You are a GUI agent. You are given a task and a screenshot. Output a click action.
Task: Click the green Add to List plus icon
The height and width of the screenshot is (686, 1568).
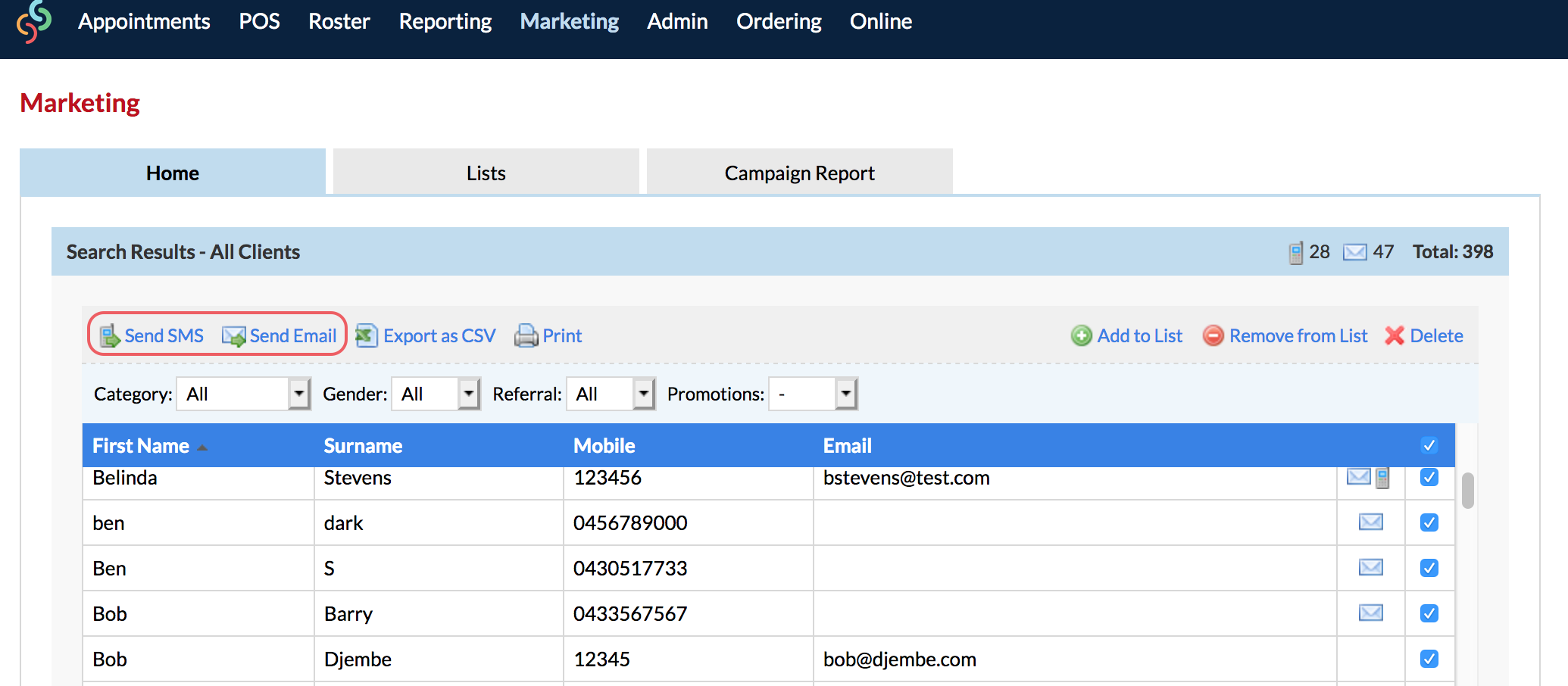[1081, 335]
